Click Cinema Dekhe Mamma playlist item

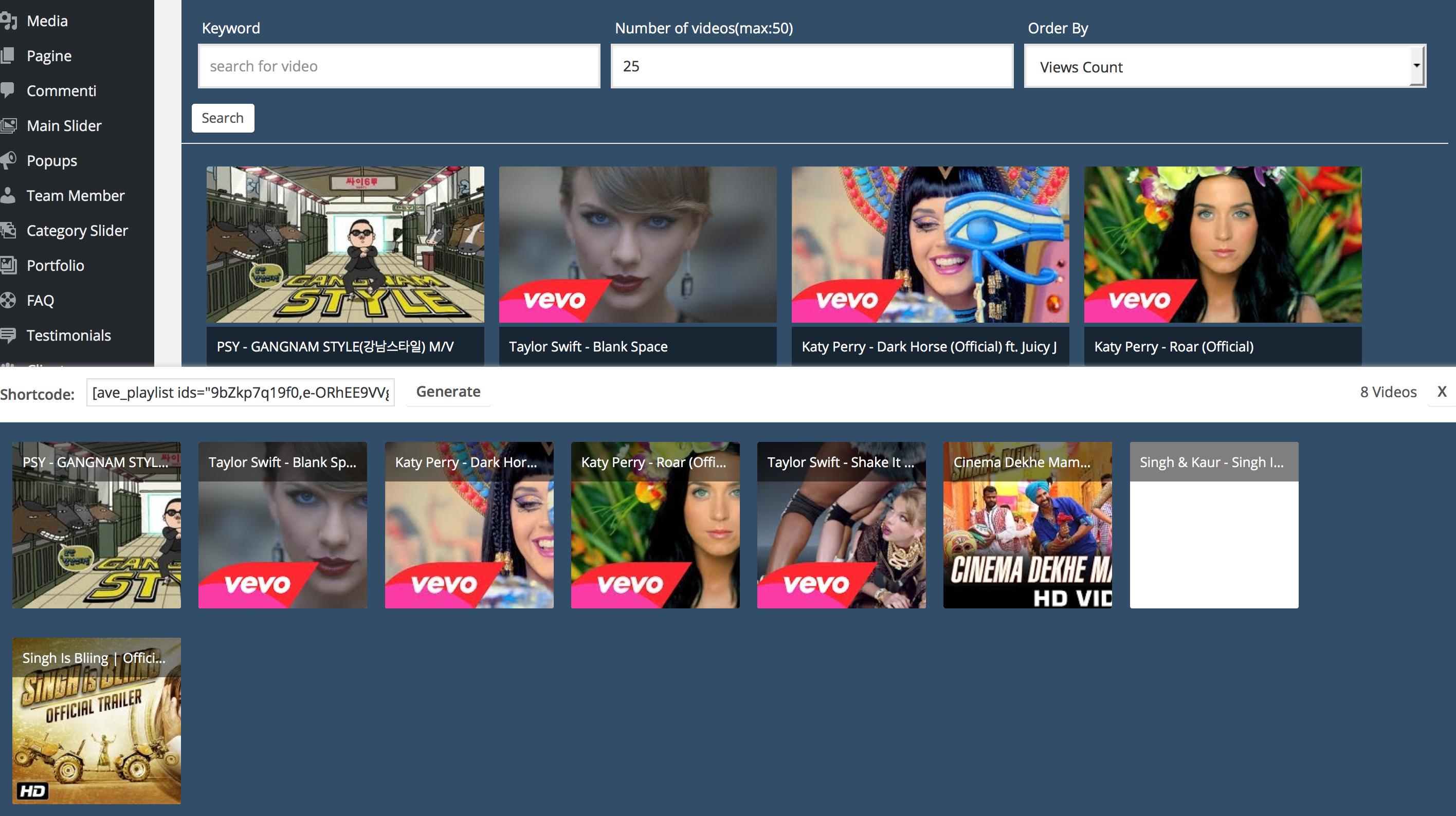(1028, 525)
